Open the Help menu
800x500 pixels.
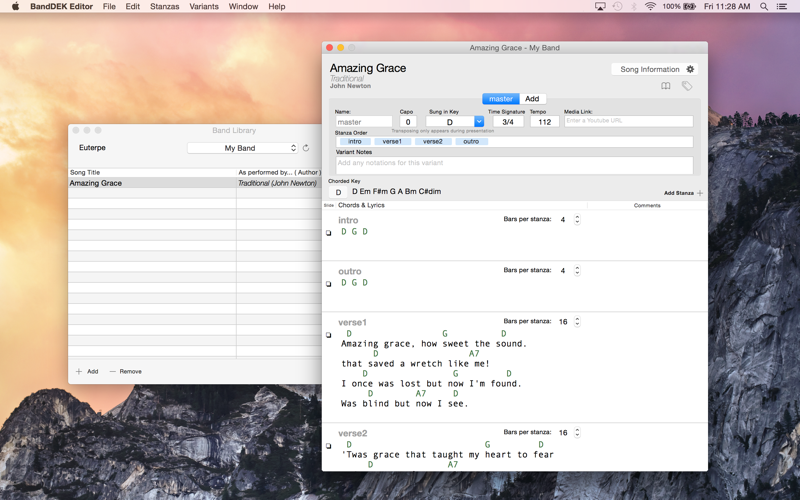(277, 6)
